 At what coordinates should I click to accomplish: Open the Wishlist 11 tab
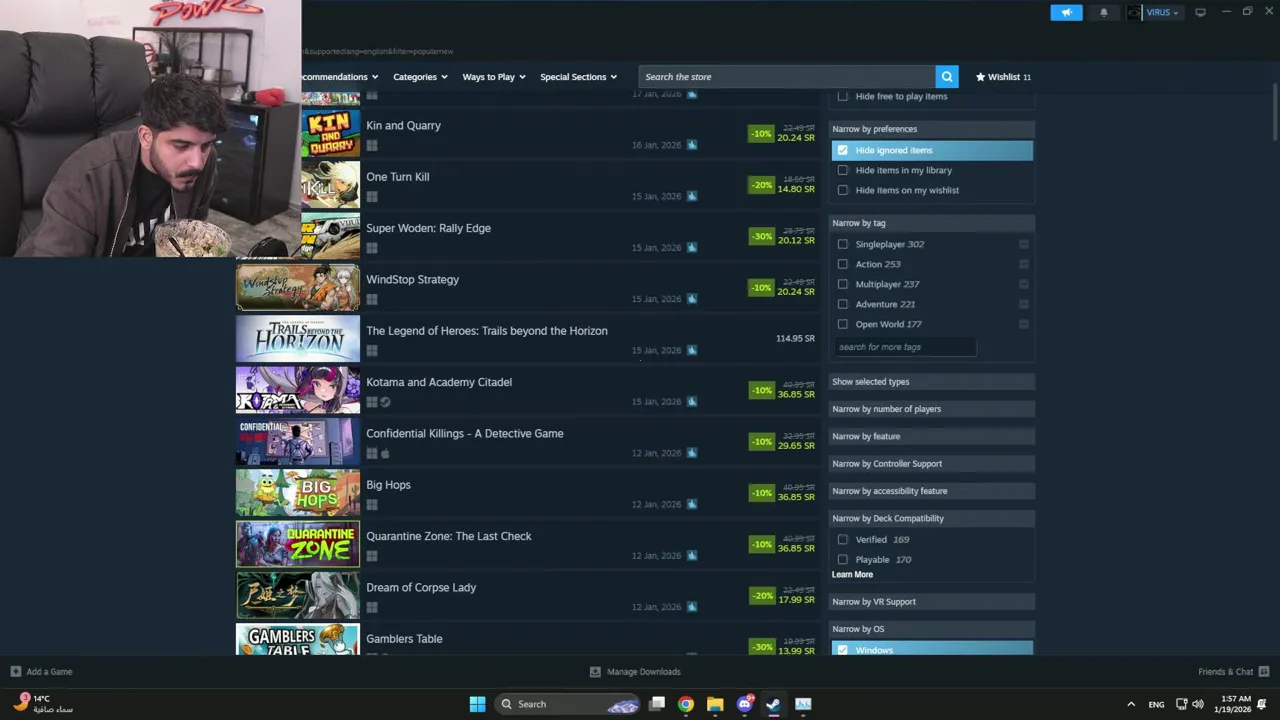[x=1003, y=77]
